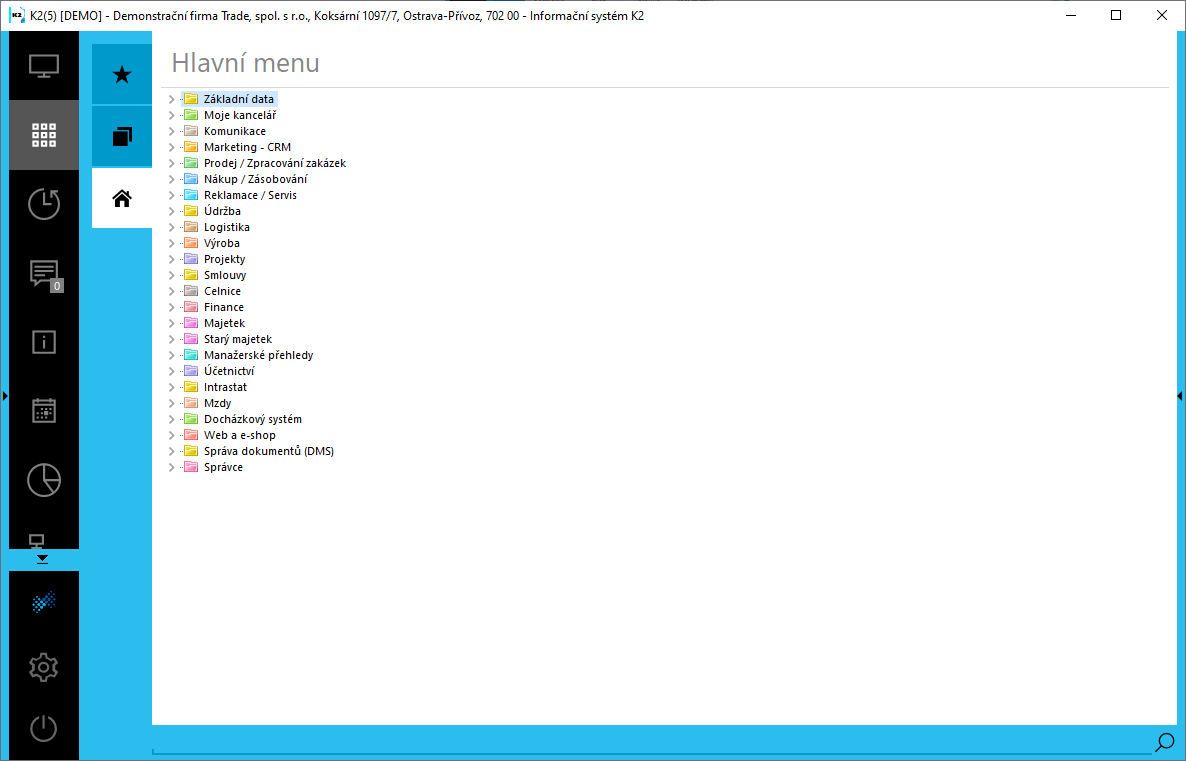
Task: Expand the Marketing - CRM folder
Action: pyautogui.click(x=172, y=147)
